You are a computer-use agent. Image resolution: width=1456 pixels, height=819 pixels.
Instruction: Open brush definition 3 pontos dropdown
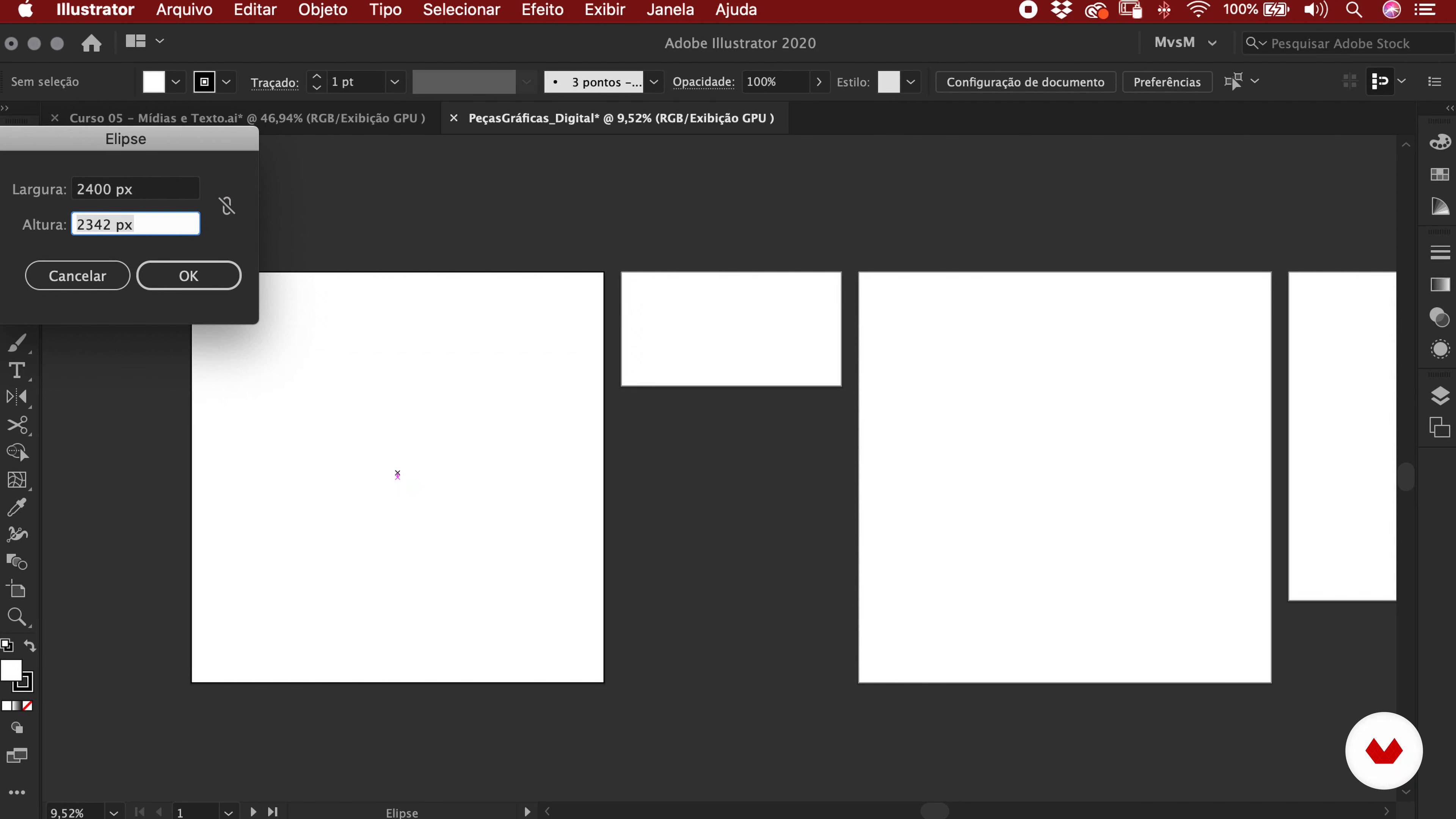pyautogui.click(x=654, y=82)
